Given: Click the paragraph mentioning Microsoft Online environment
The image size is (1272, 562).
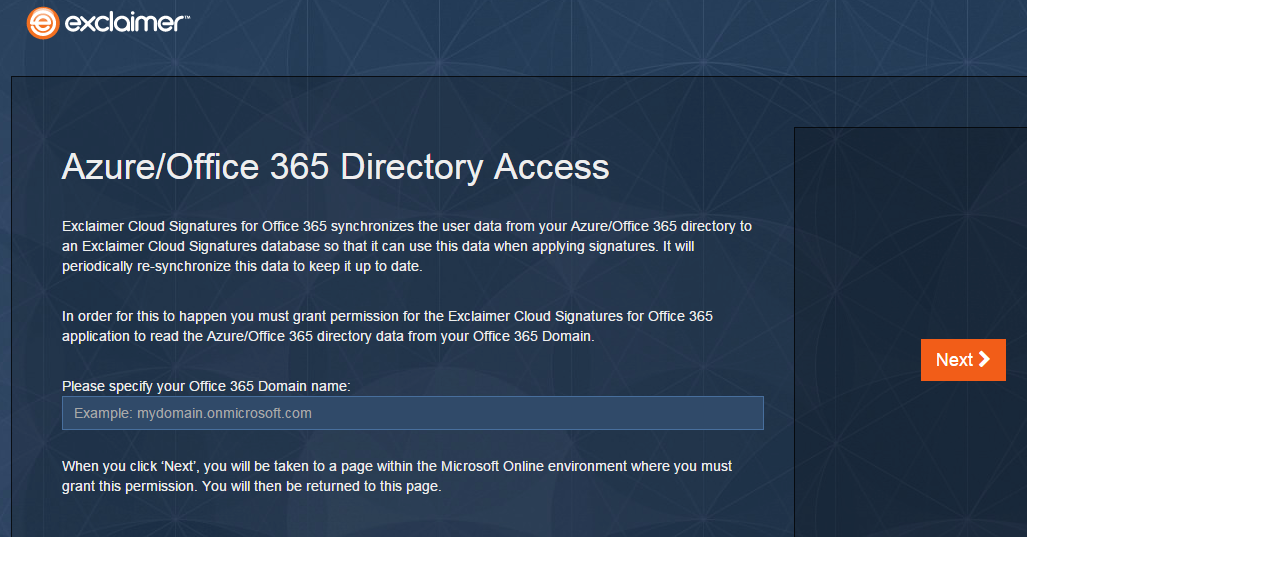Looking at the screenshot, I should (x=397, y=476).
